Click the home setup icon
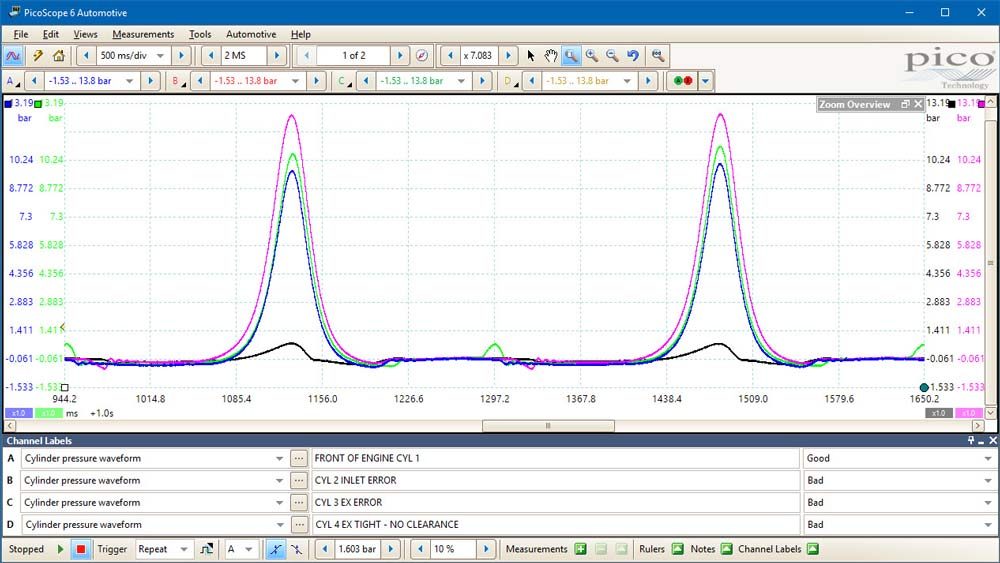Screen dimensions: 1000x563 point(59,55)
